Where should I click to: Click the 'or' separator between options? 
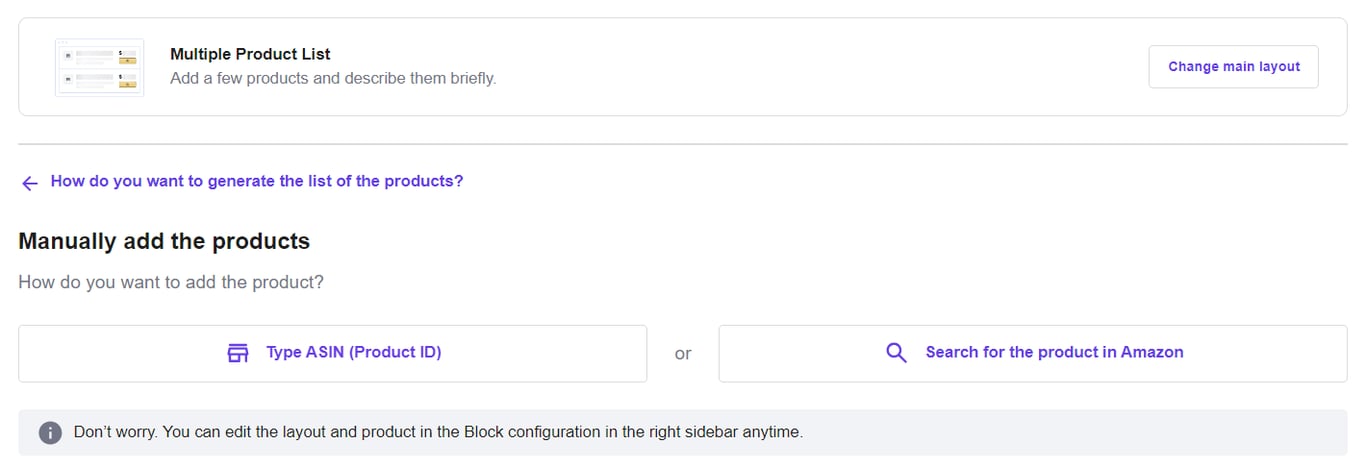click(x=683, y=354)
